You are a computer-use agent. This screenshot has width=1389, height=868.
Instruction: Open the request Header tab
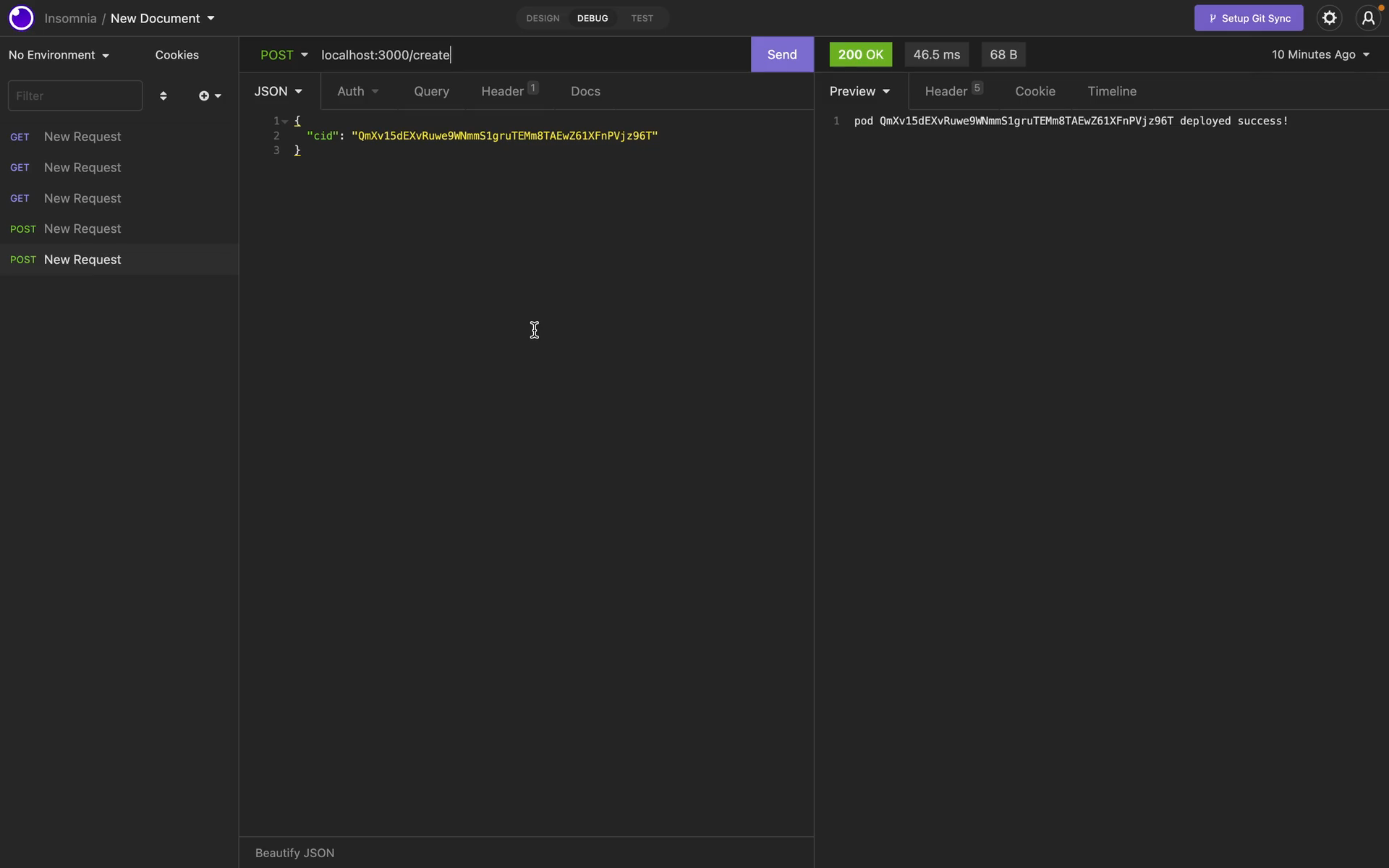tap(509, 91)
